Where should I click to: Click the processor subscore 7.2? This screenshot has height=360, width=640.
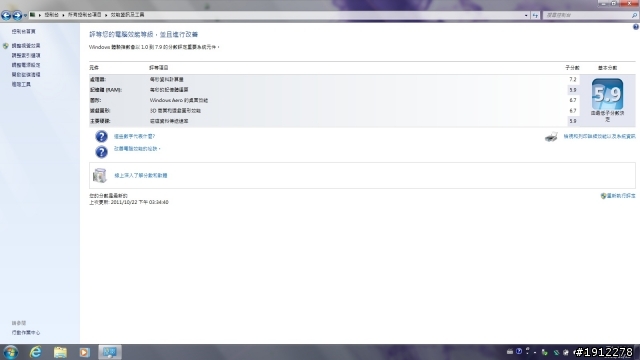pyautogui.click(x=573, y=80)
